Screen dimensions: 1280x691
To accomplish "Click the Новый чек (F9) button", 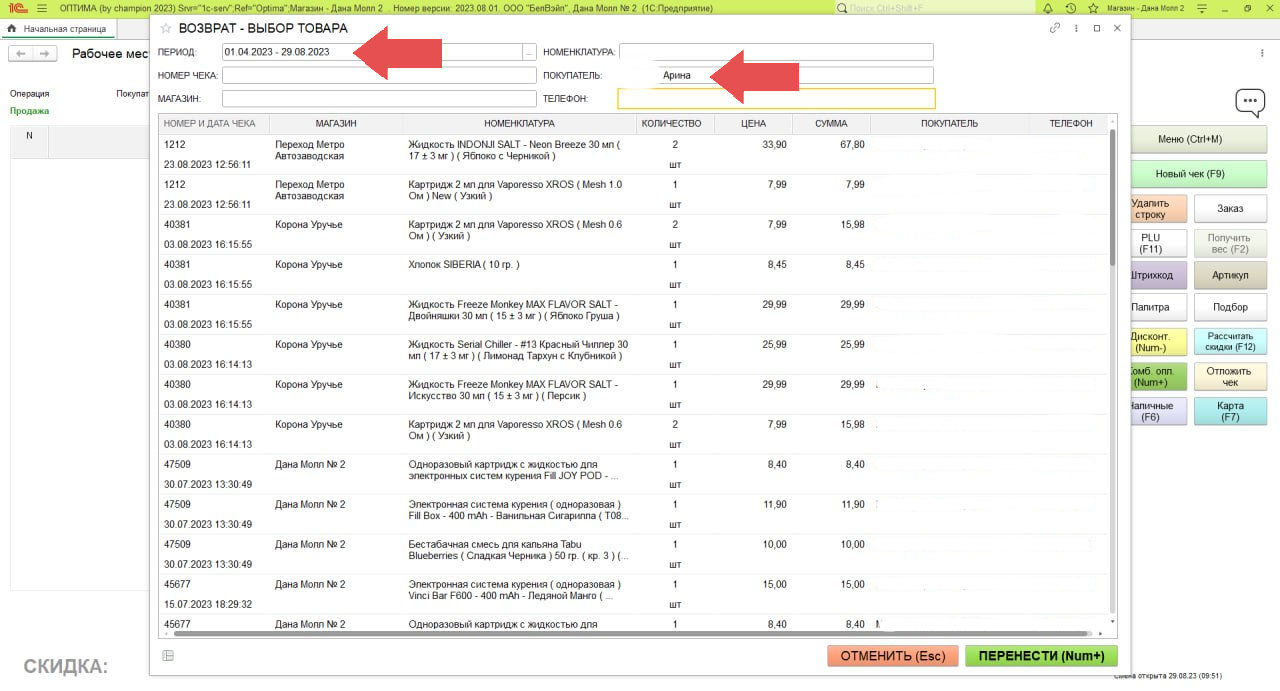I will click(x=1189, y=174).
